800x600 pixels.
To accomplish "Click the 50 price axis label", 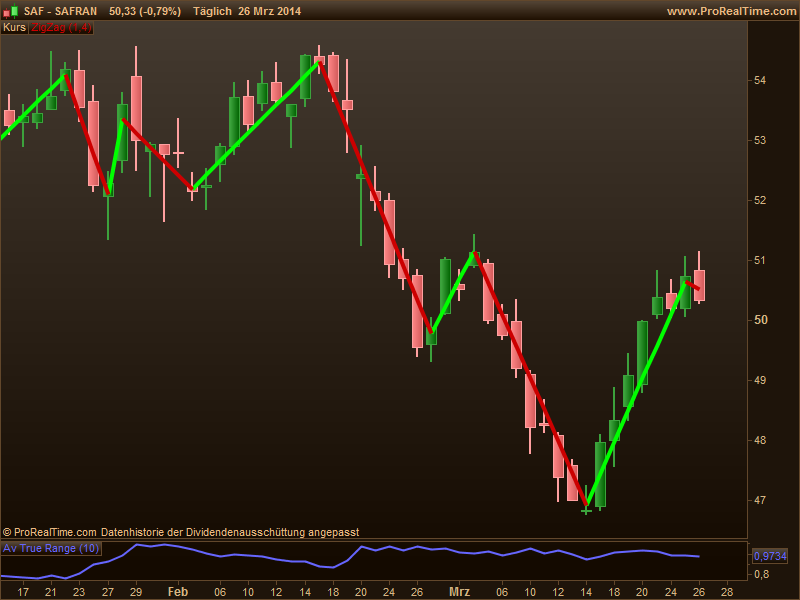I will click(x=760, y=320).
